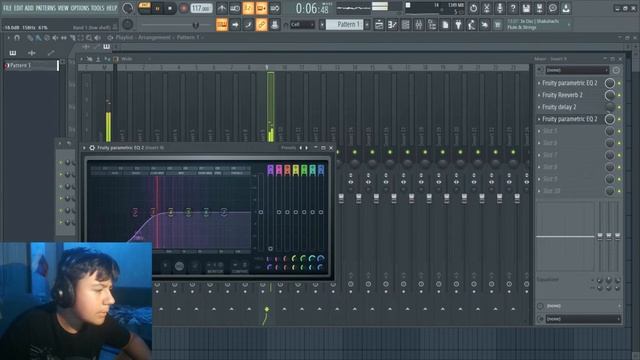Open the Mixer view toolbar button
Viewport: 640px width, 360px height.
pyautogui.click(x=419, y=25)
